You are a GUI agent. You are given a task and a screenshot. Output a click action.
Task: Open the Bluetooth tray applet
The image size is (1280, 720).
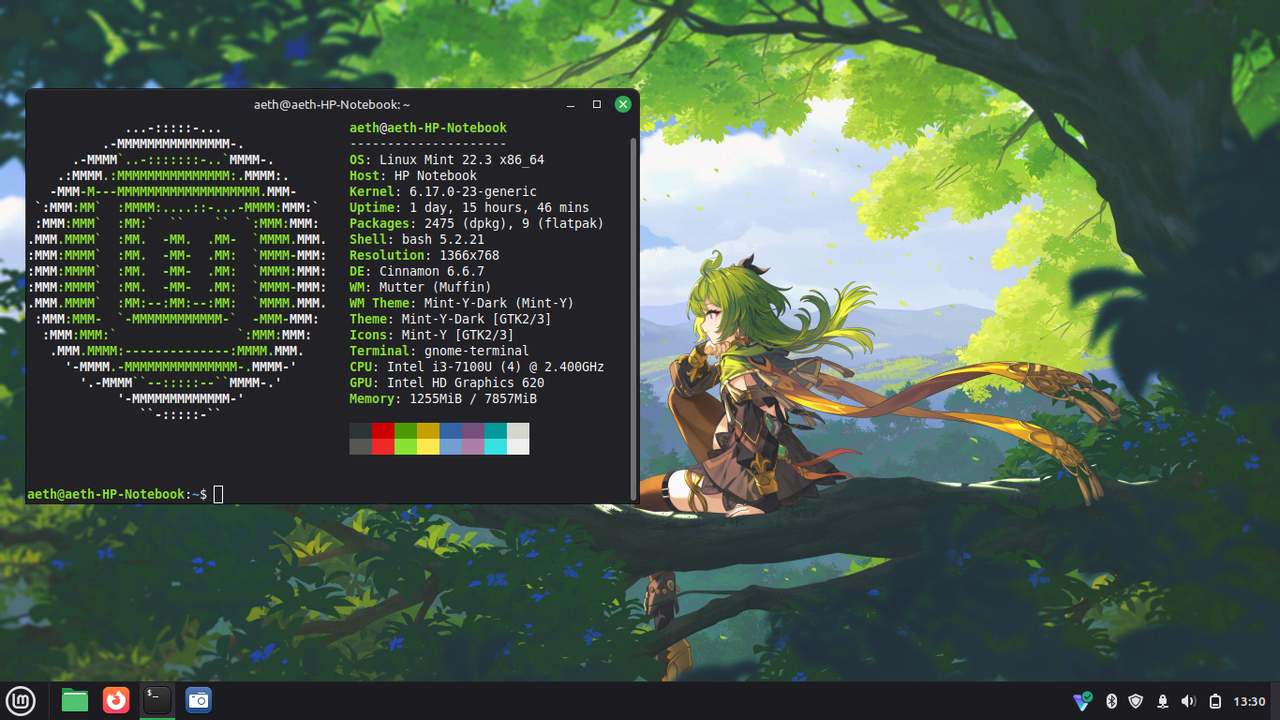1111,701
